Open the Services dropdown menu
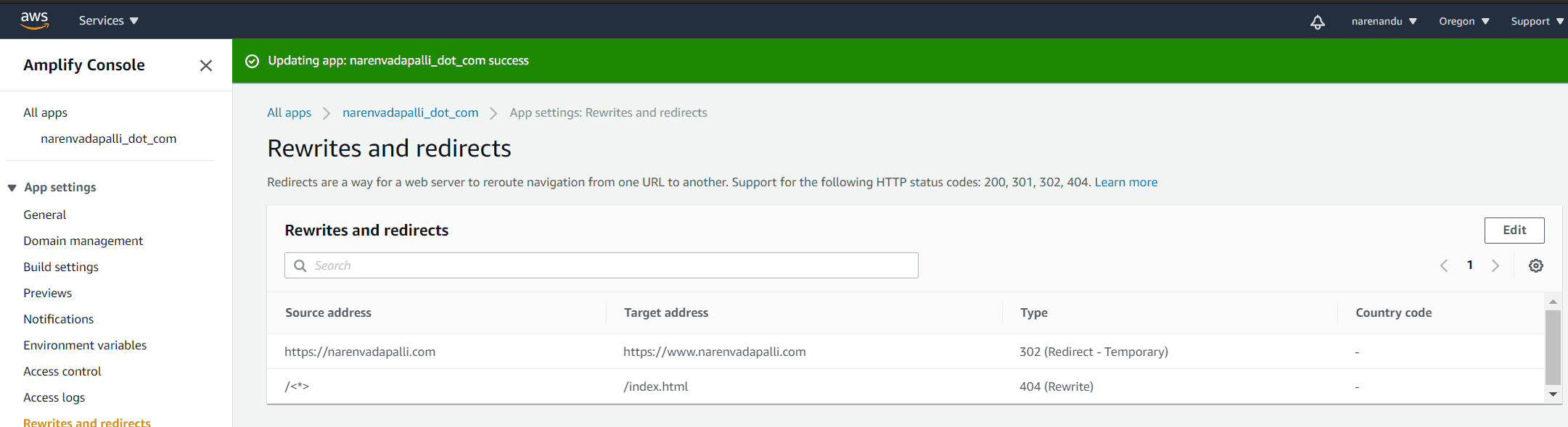Screen dimensions: 1568x427 pyautogui.click(x=108, y=21)
